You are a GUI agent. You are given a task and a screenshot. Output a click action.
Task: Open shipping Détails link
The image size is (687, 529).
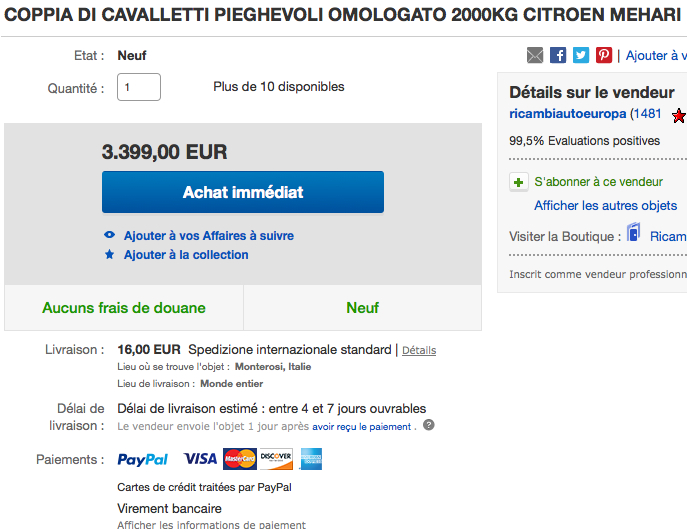point(419,350)
